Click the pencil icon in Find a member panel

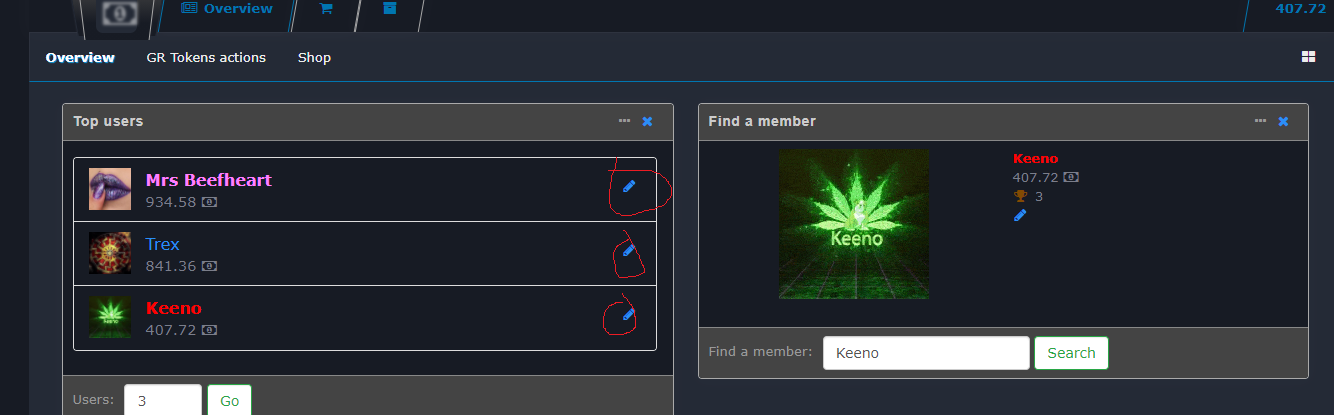[x=1020, y=215]
